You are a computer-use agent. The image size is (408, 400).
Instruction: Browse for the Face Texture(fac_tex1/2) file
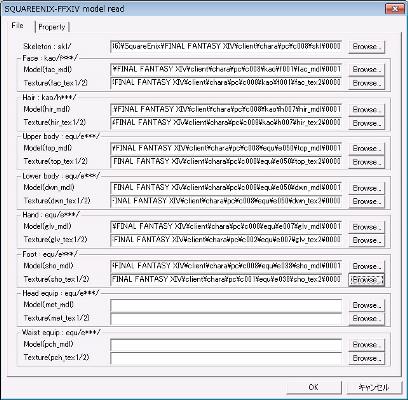[366, 83]
